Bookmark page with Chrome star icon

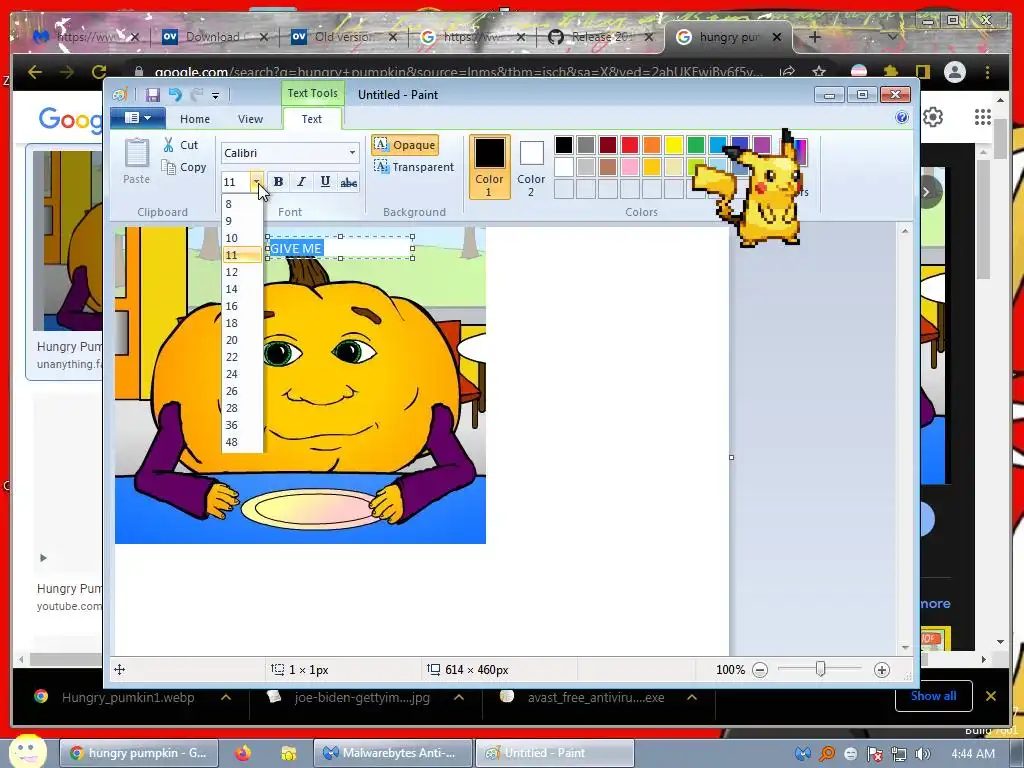[819, 72]
